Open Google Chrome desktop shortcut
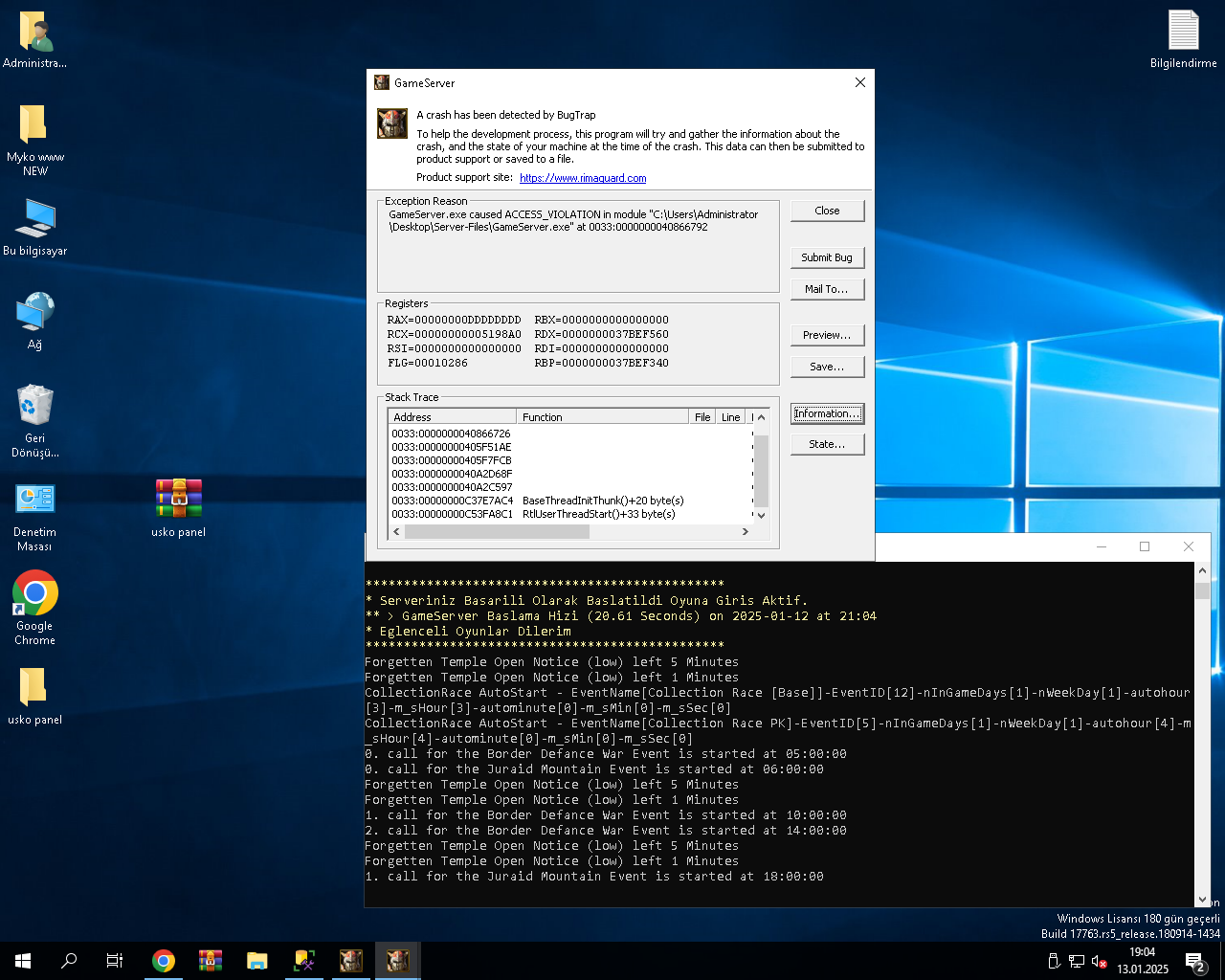The height and width of the screenshot is (980, 1225). 35,607
